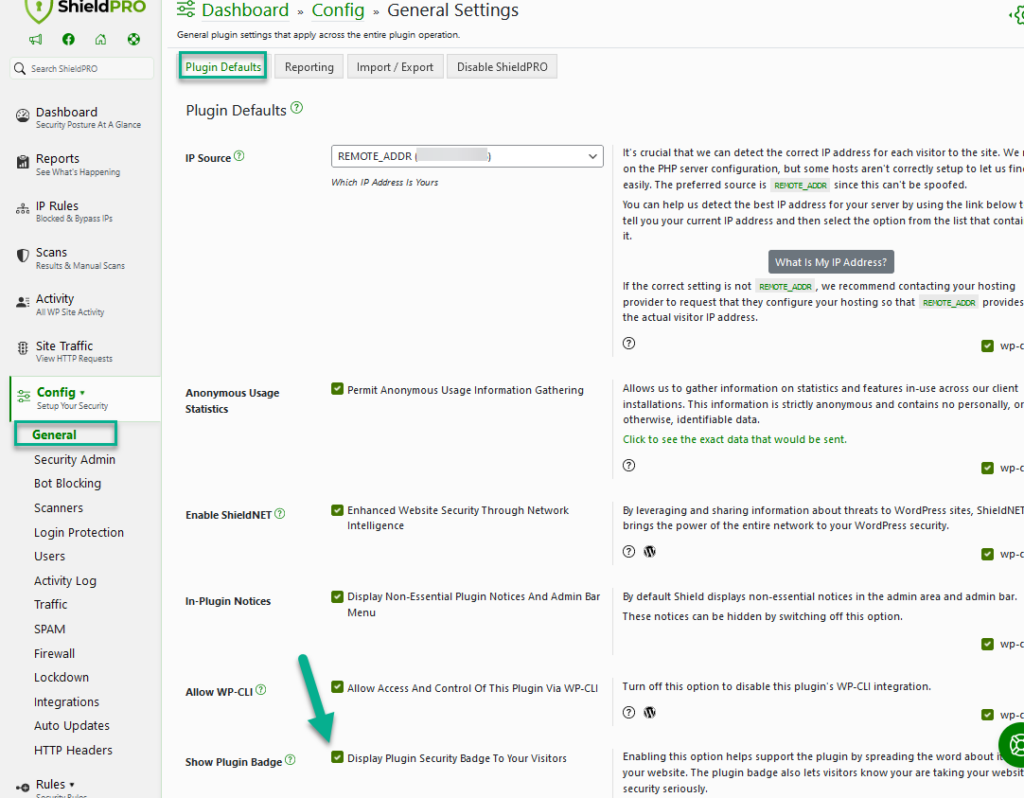Open the WordPress icon in ShieldNET description
Image resolution: width=1024 pixels, height=798 pixels.
click(649, 551)
